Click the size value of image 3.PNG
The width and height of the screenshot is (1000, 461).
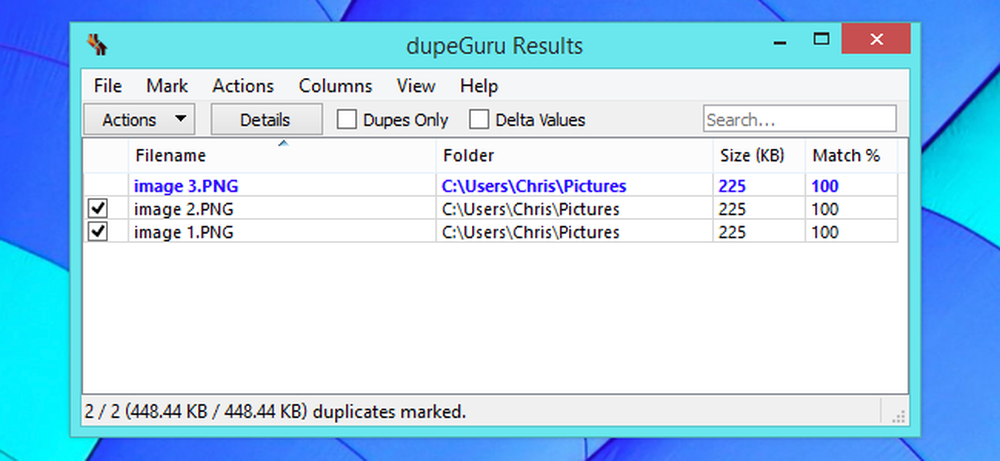[x=733, y=186]
